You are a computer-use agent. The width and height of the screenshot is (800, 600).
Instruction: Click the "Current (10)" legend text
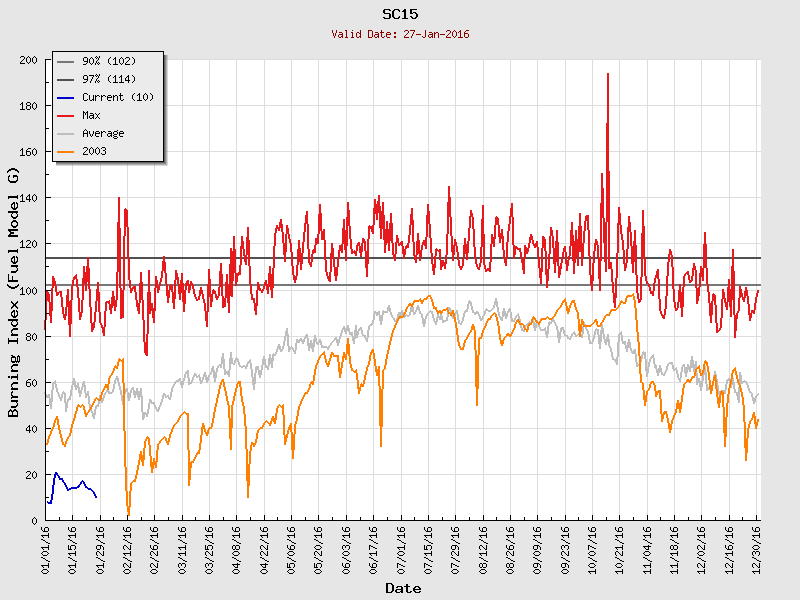pos(117,97)
